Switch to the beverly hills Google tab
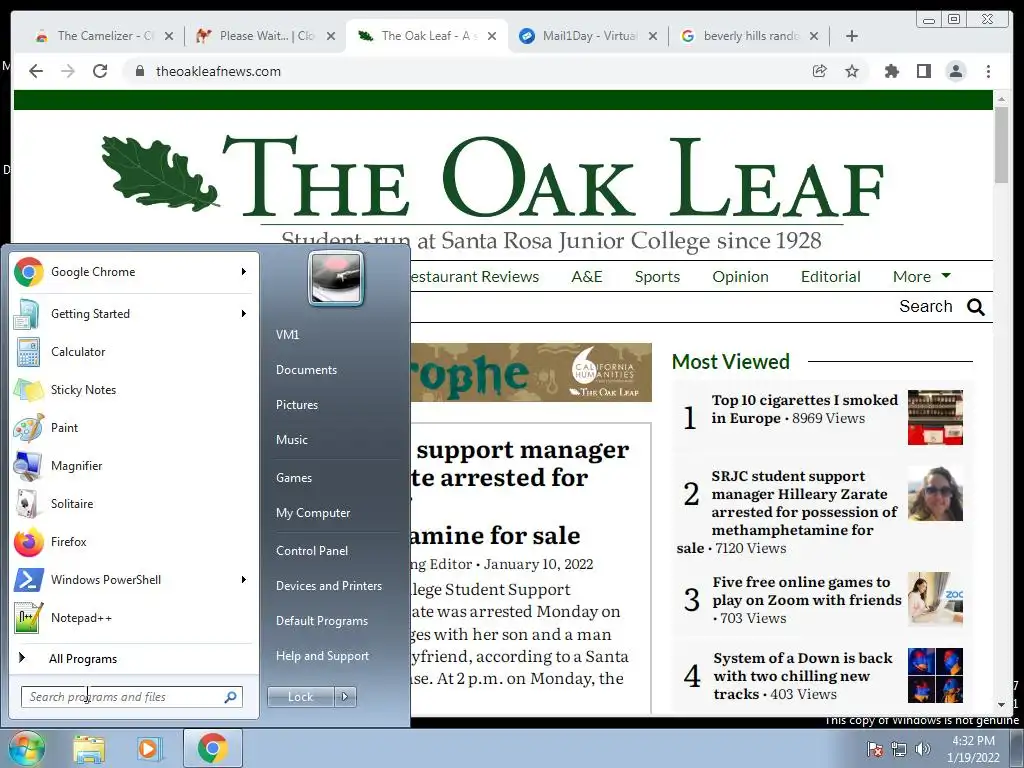Image resolution: width=1024 pixels, height=768 pixels. (x=750, y=36)
